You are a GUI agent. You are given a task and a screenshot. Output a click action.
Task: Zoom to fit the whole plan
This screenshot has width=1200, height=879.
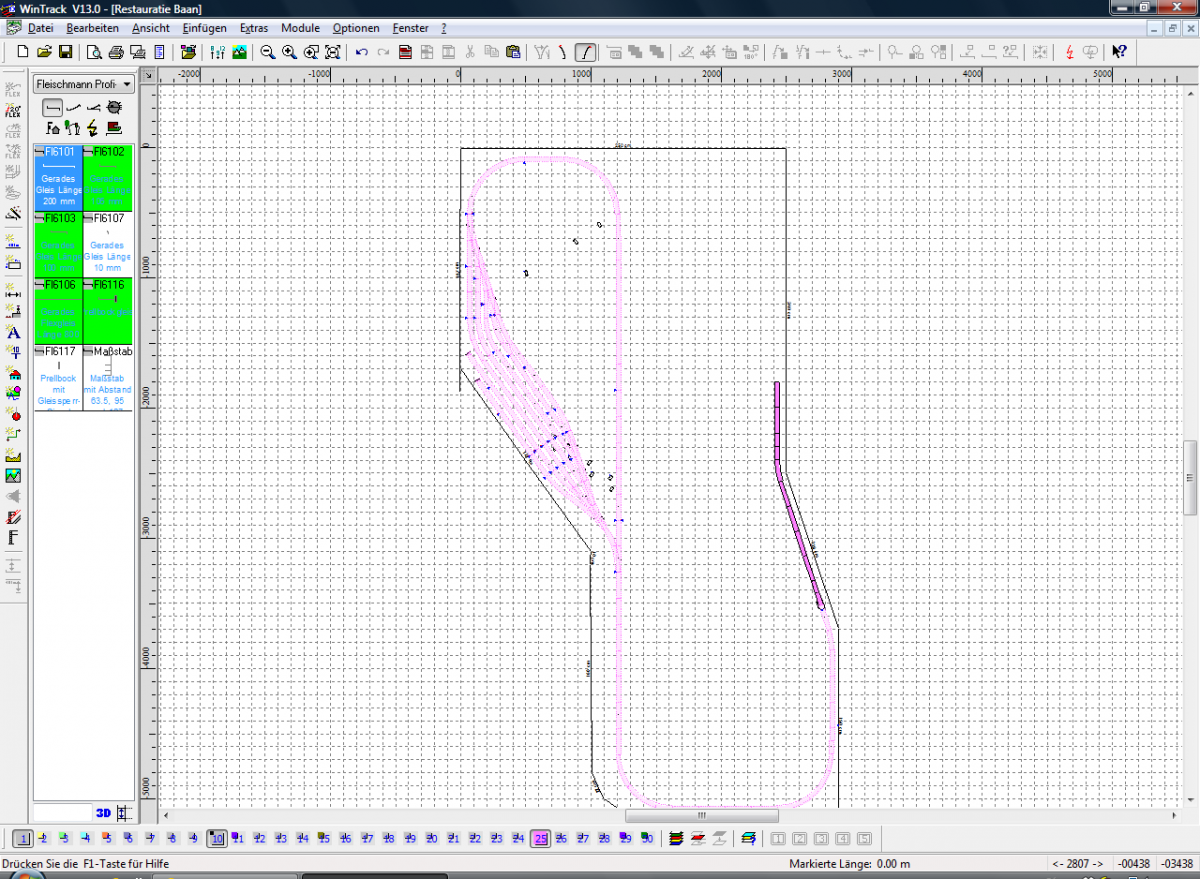(333, 52)
